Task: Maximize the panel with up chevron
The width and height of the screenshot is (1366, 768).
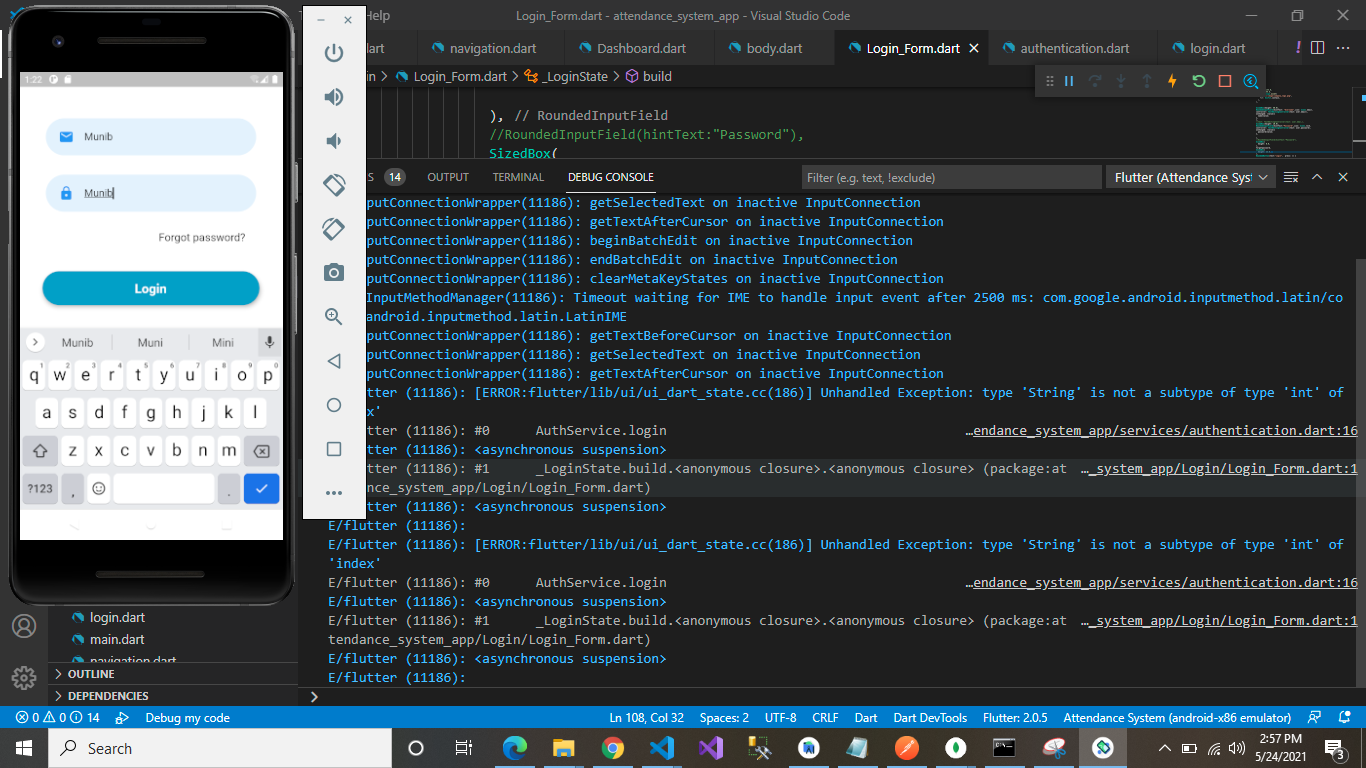Action: pos(1317,177)
